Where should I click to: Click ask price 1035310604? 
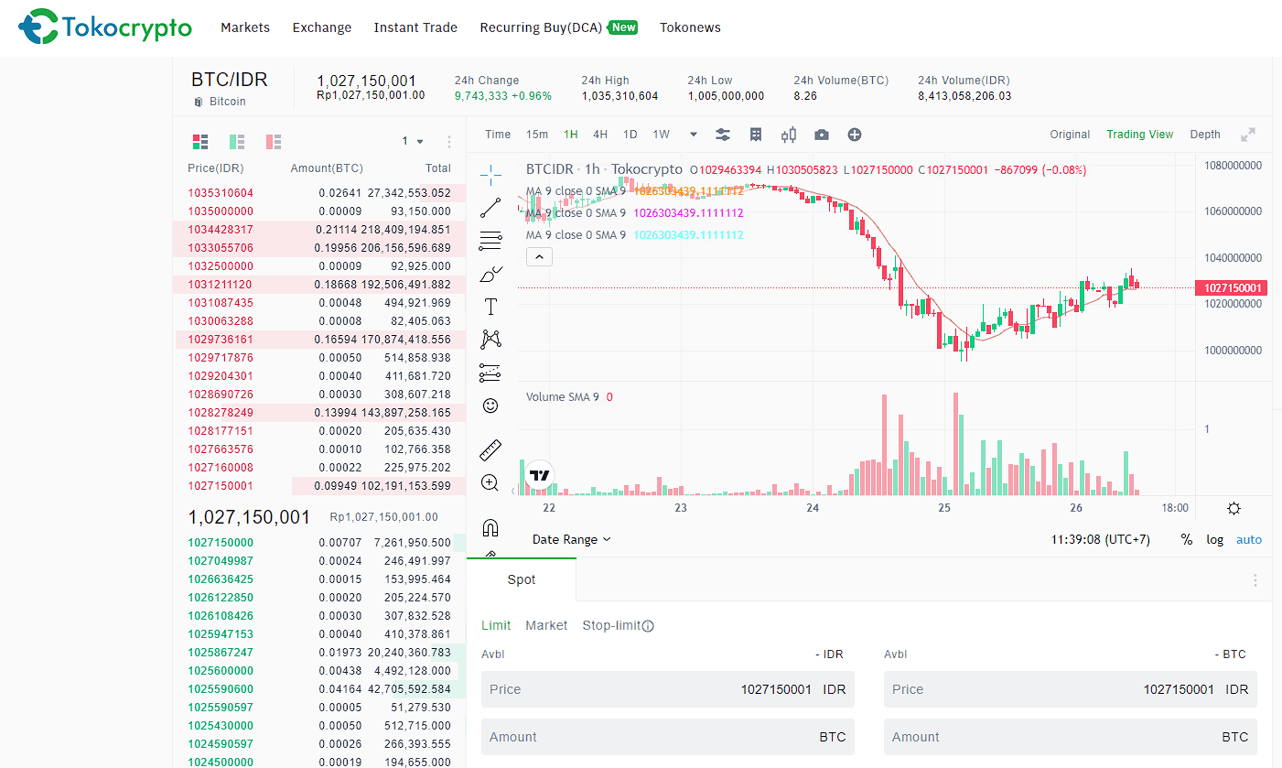tap(221, 193)
